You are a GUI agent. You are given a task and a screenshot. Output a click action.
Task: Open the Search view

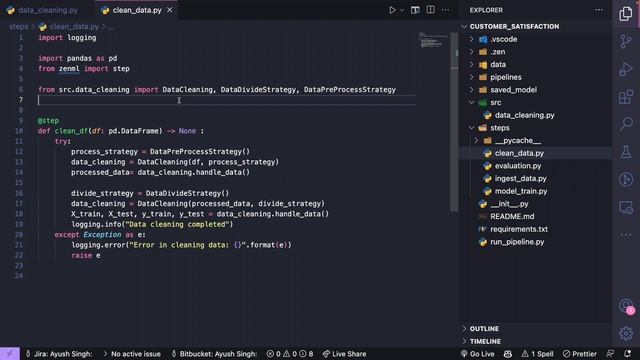626,124
